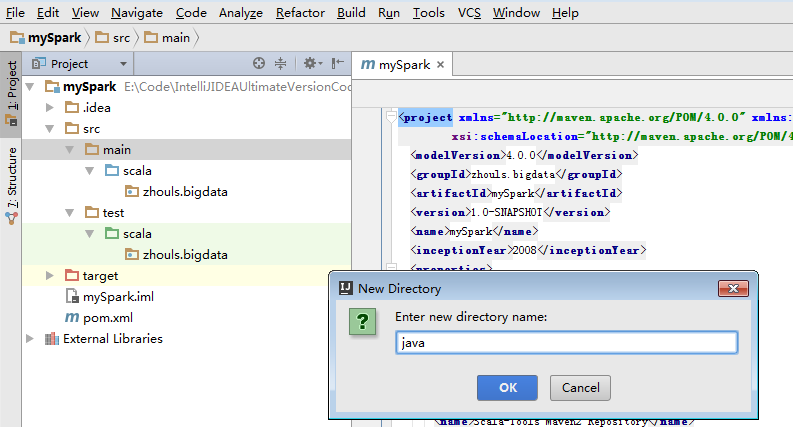Viewport: 793px width, 427px height.
Task: Close the New Directory dialog
Action: (733, 288)
